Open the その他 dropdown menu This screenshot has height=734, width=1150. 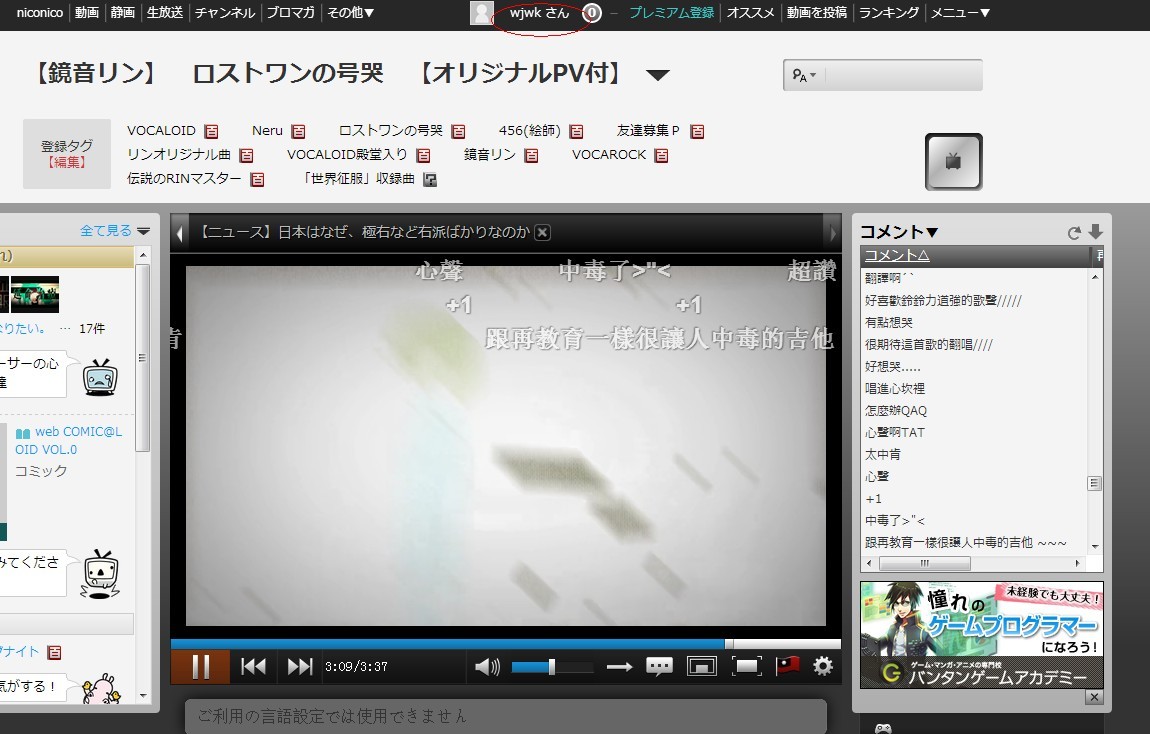pyautogui.click(x=351, y=12)
